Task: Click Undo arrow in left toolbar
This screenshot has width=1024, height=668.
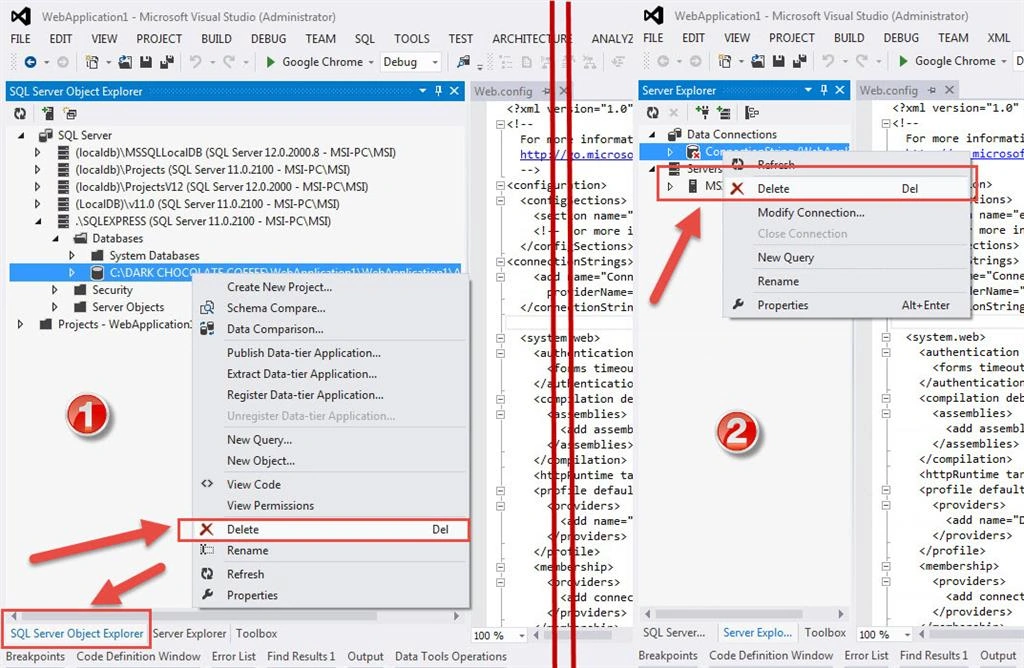Action: (195, 62)
